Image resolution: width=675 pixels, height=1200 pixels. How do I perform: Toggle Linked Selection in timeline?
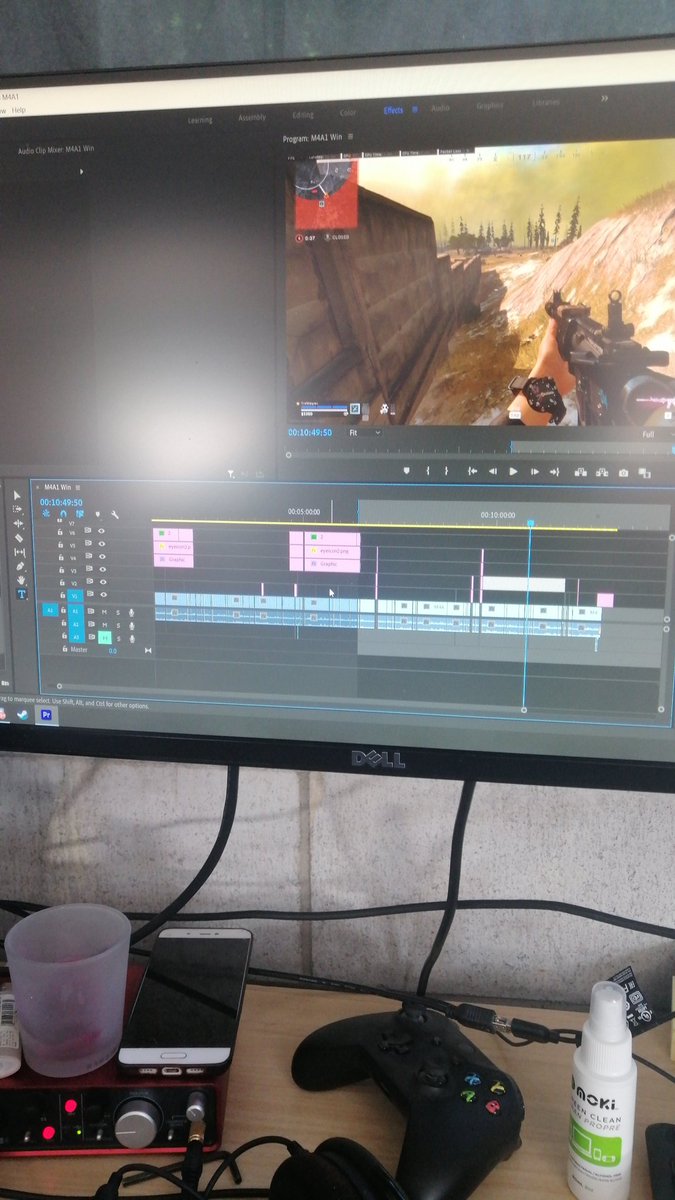click(x=79, y=514)
